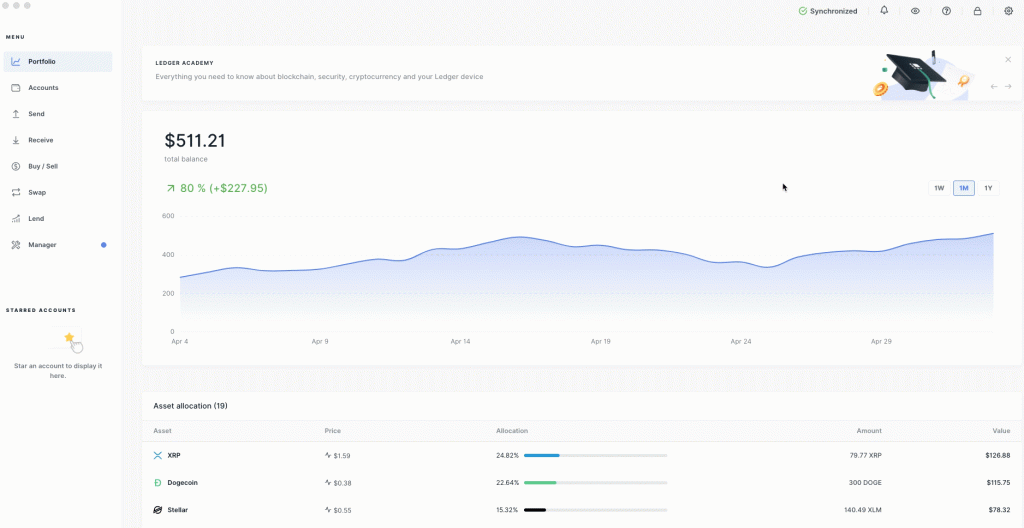Show previous banner with left arrow

pos(994,86)
